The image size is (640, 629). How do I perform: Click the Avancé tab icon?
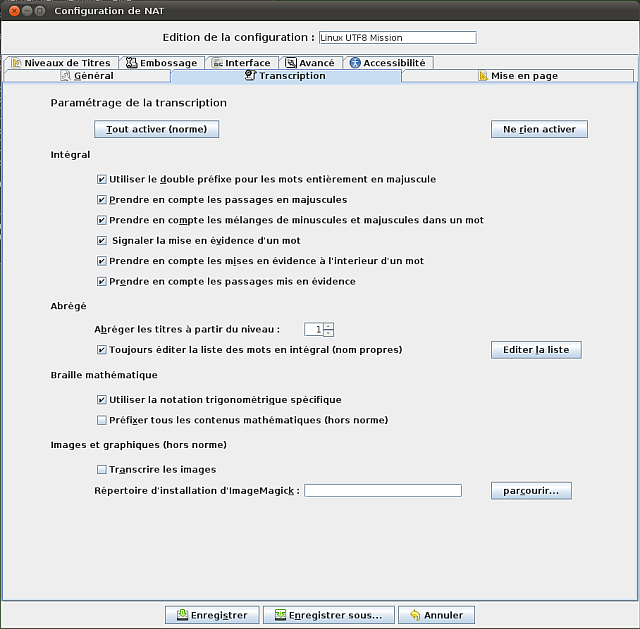tap(291, 62)
